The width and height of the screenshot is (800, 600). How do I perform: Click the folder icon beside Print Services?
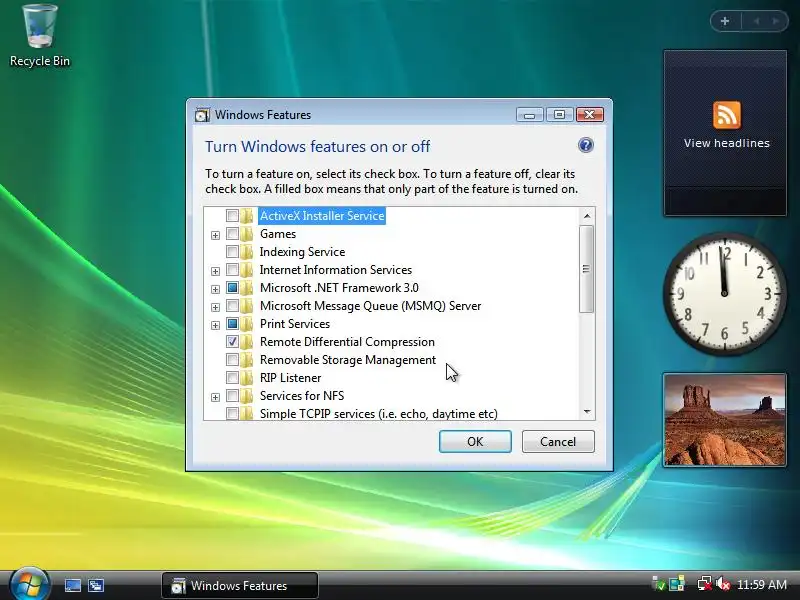(x=247, y=323)
